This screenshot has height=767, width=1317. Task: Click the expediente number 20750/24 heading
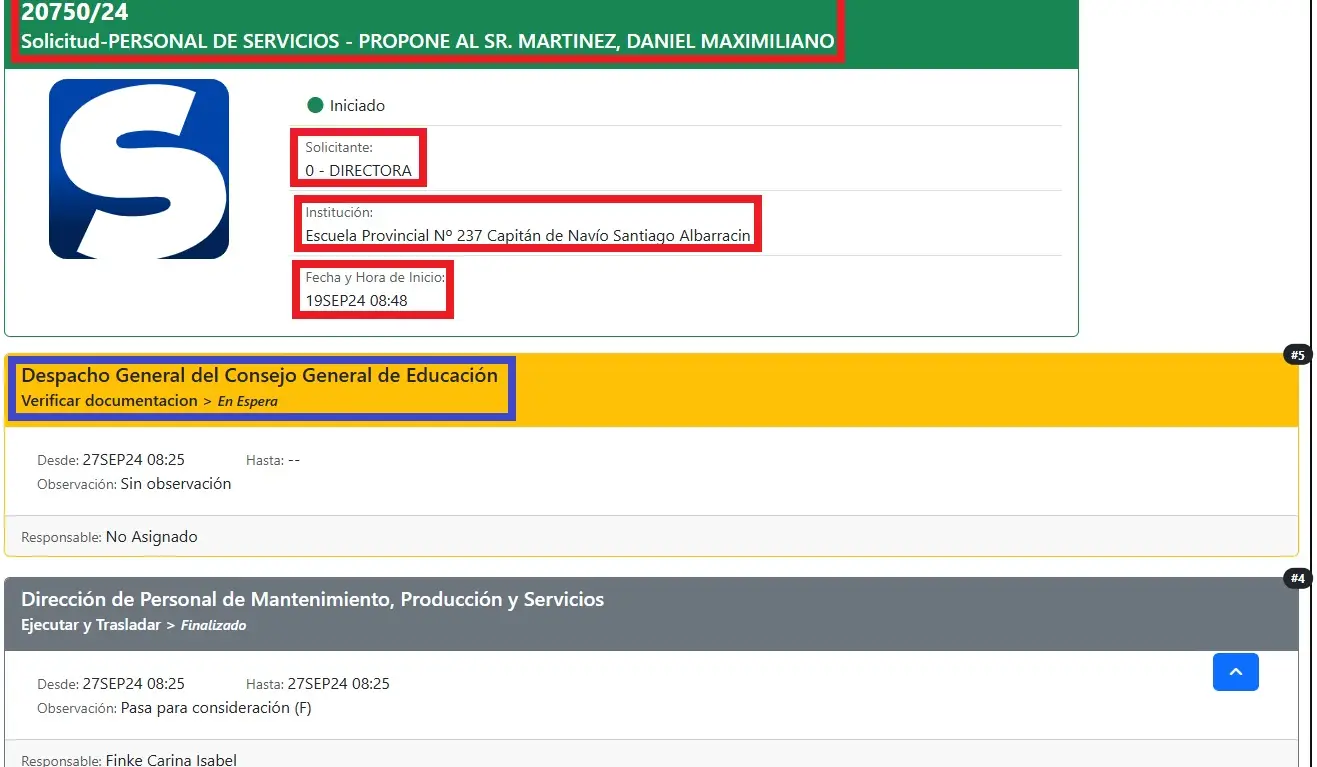75,13
